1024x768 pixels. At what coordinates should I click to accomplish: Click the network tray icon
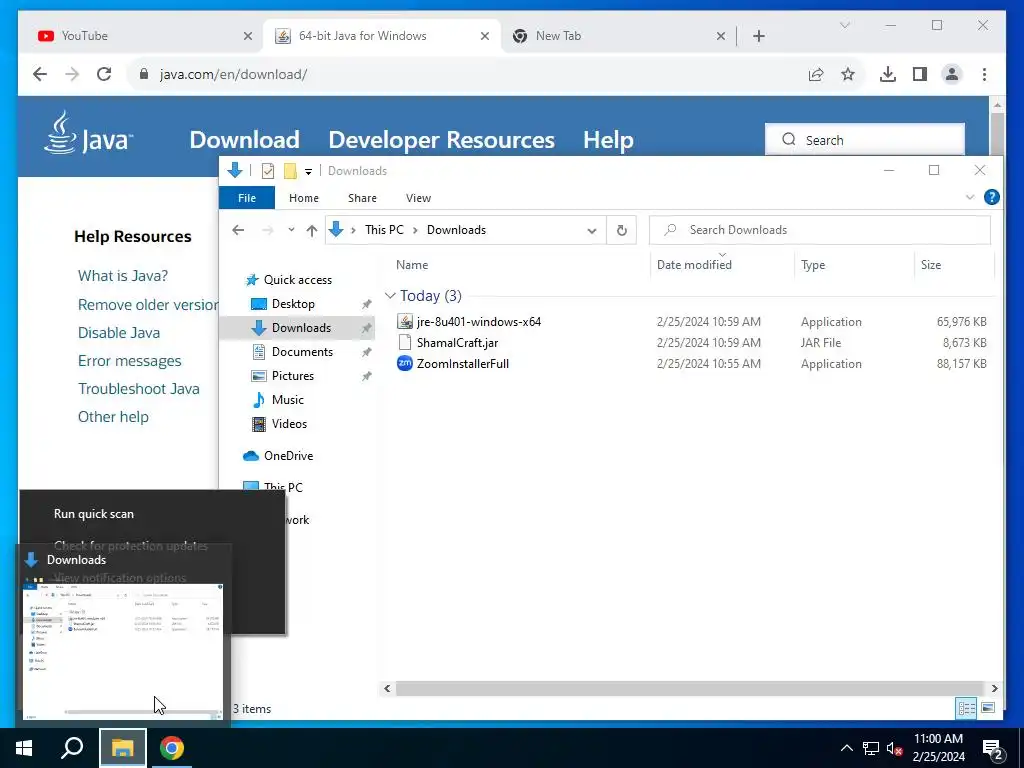click(871, 748)
